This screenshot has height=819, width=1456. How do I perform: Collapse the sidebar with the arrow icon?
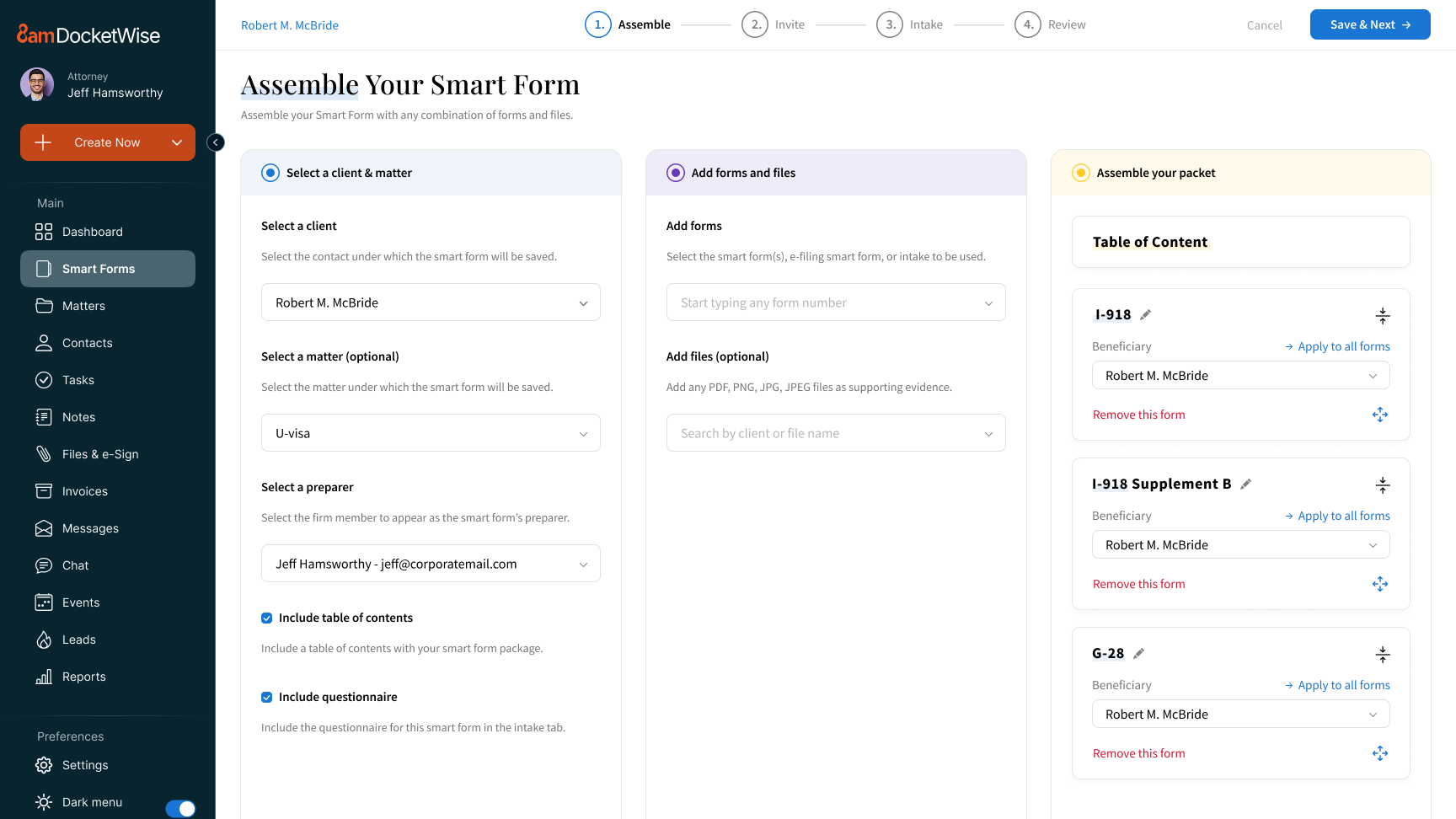click(216, 142)
